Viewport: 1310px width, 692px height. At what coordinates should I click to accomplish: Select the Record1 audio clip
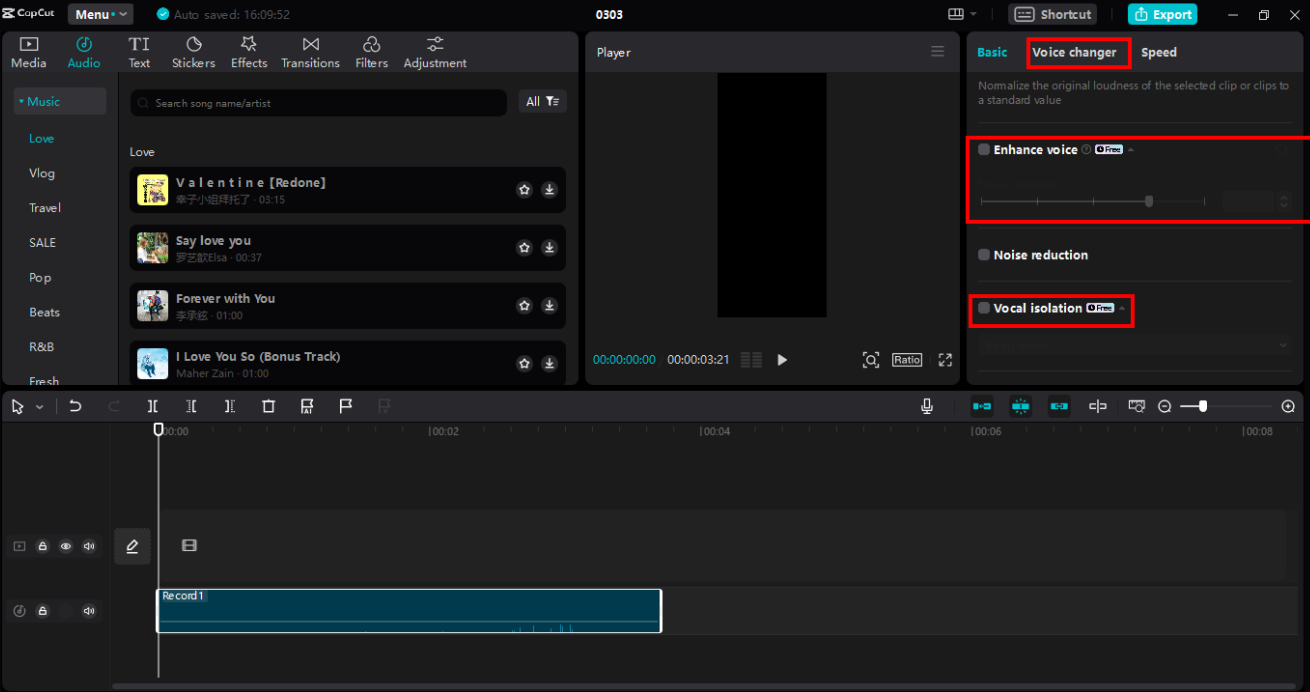pyautogui.click(x=409, y=611)
